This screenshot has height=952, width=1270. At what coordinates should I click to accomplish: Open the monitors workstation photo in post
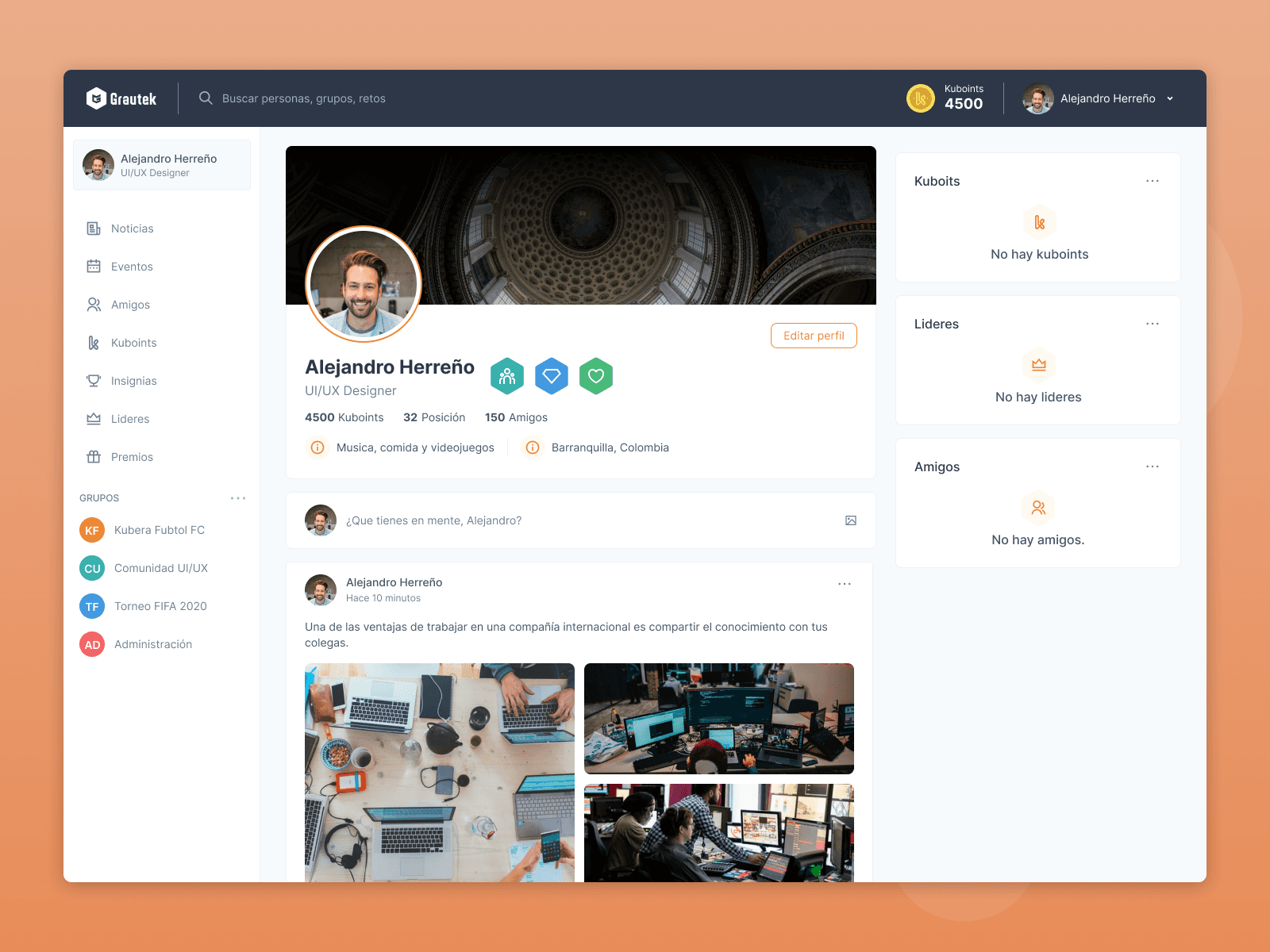click(x=719, y=719)
